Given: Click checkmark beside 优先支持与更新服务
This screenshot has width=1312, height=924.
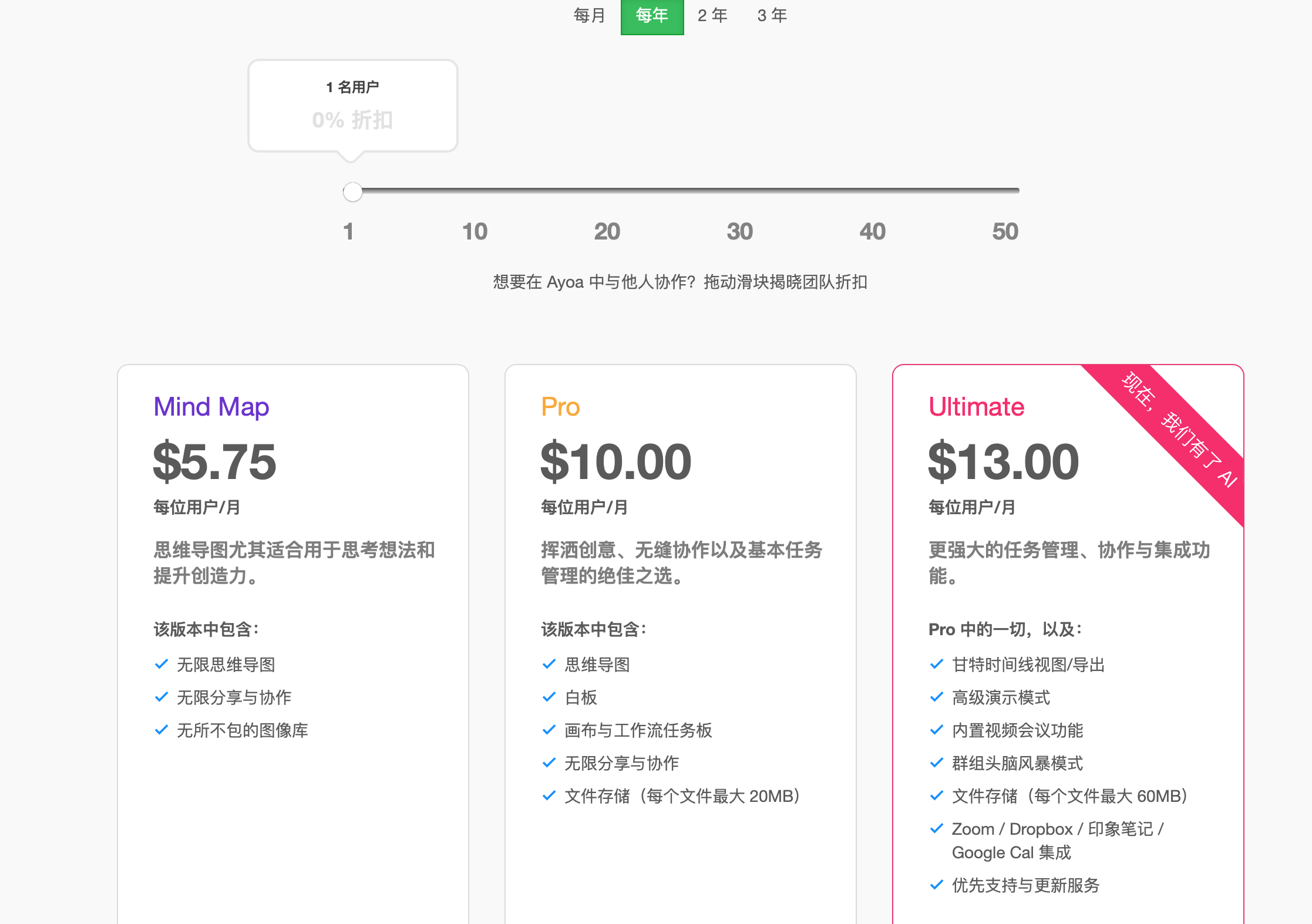Looking at the screenshot, I should (x=937, y=885).
